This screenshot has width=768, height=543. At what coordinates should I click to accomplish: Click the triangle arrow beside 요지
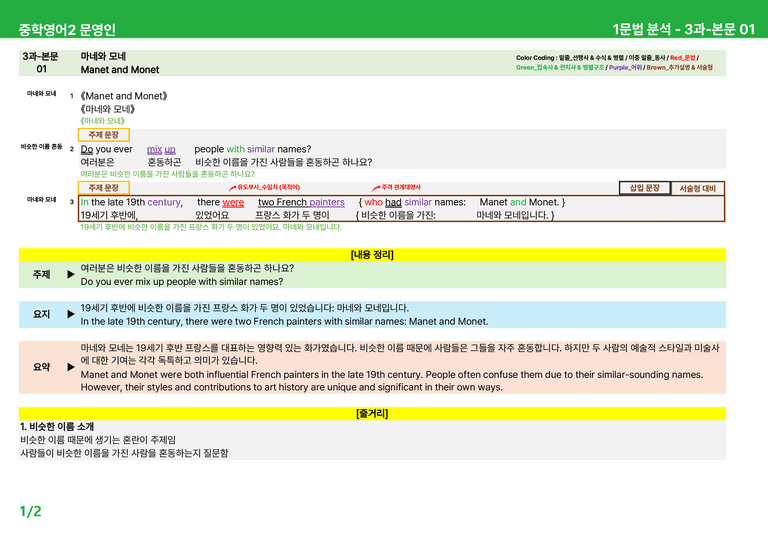[x=71, y=314]
